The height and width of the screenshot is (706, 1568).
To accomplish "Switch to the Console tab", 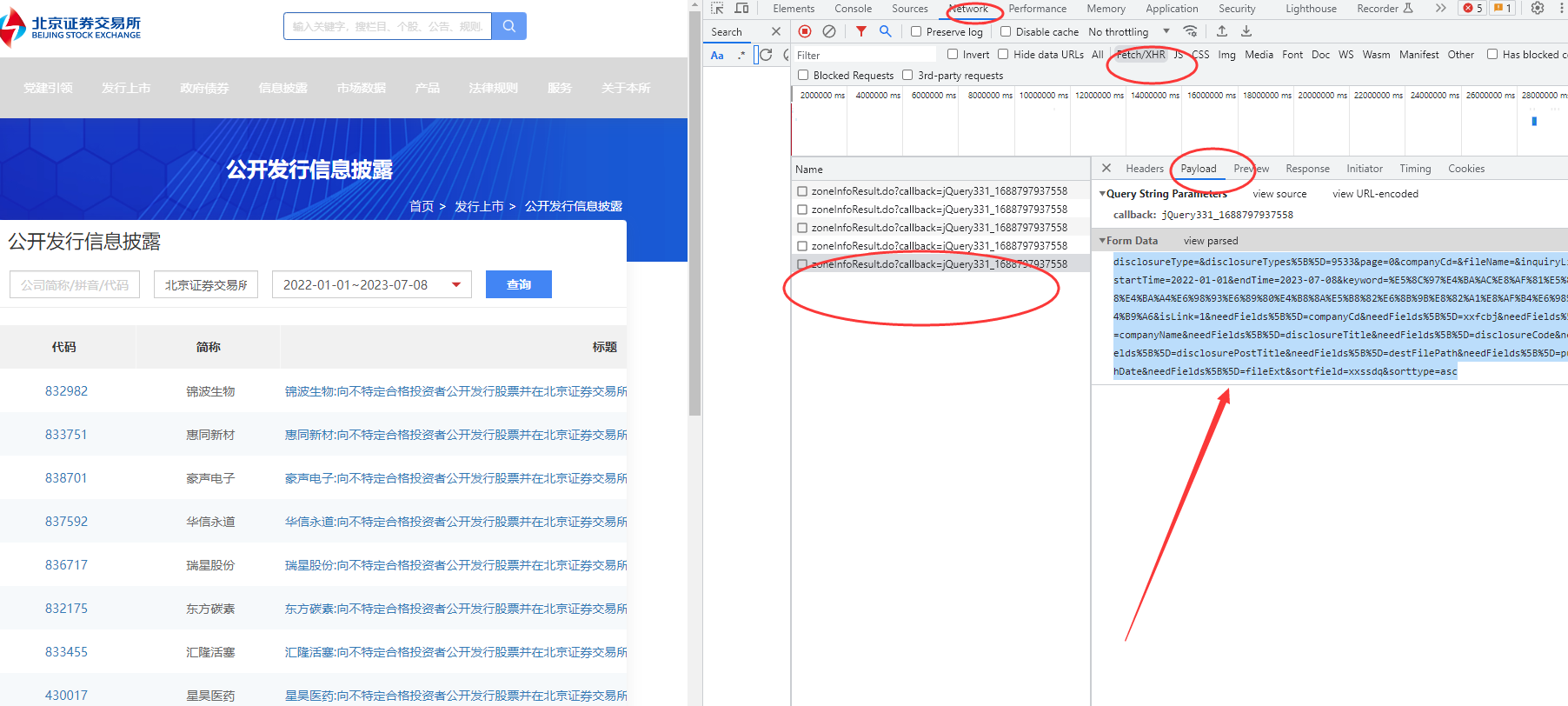I will [x=854, y=9].
